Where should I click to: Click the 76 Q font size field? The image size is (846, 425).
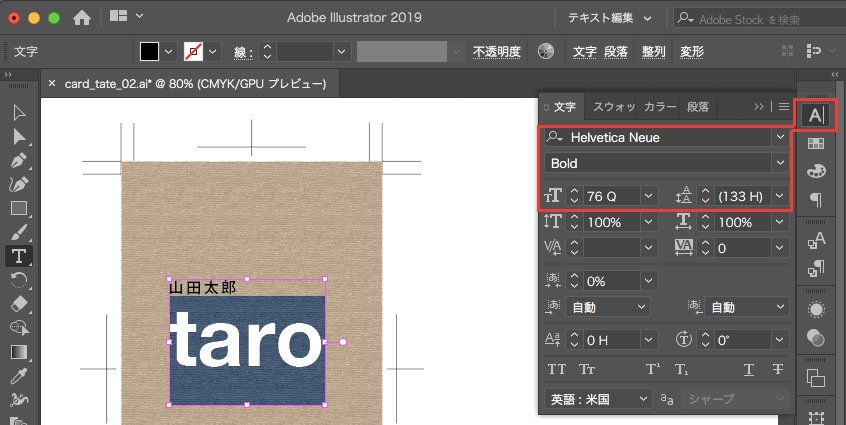point(611,196)
